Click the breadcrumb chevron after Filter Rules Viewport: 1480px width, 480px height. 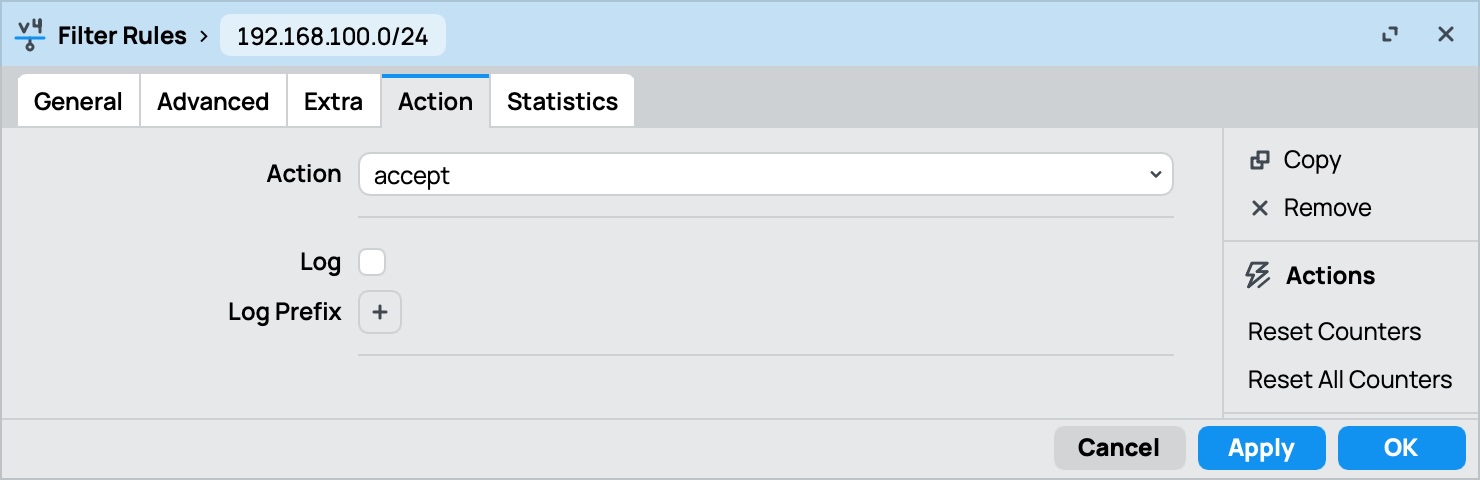[204, 36]
